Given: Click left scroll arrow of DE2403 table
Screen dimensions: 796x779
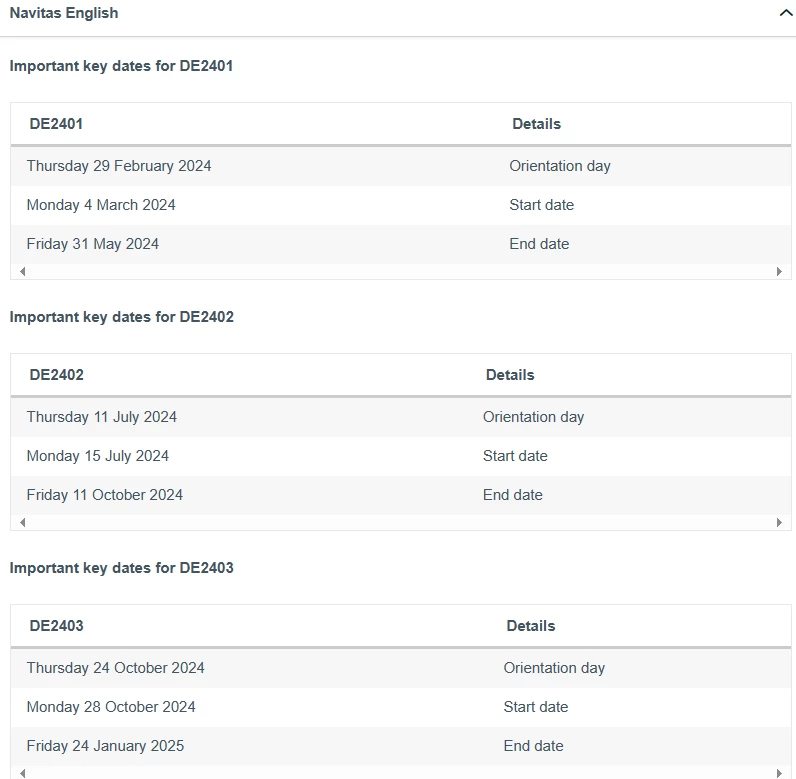Looking at the screenshot, I should [23, 773].
